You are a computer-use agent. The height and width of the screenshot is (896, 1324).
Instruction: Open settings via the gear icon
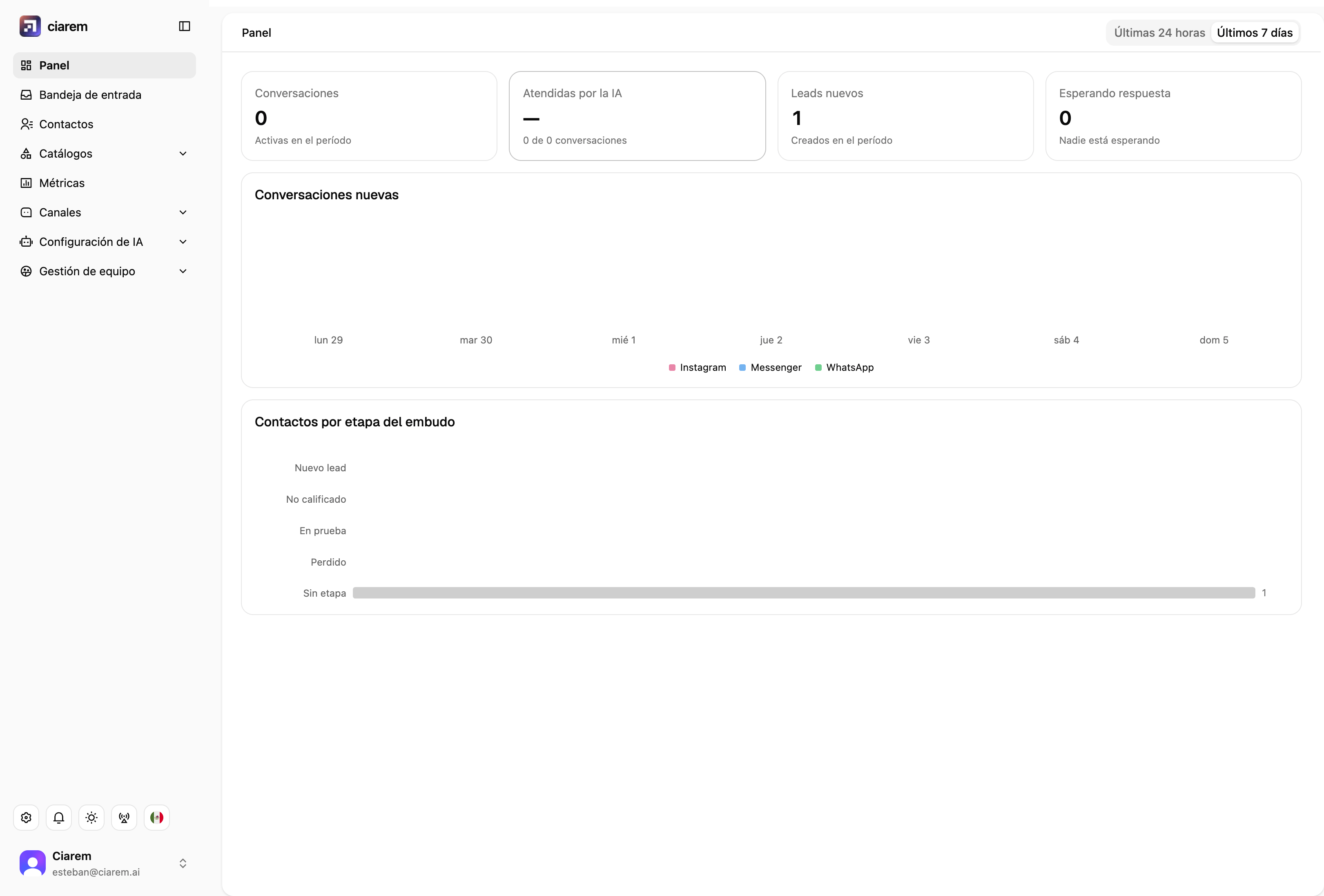pos(26,818)
